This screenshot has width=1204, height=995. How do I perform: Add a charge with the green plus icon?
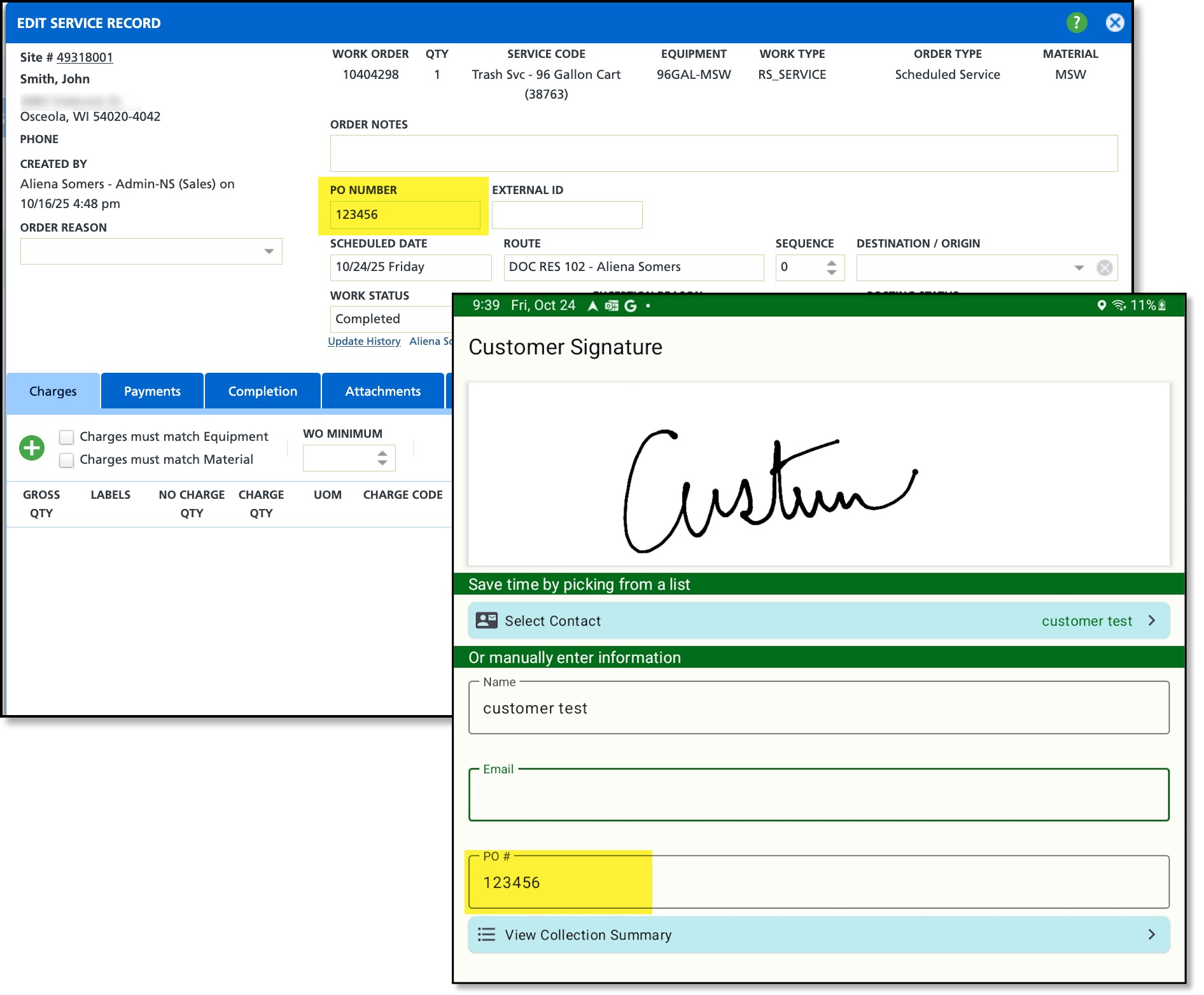32,448
